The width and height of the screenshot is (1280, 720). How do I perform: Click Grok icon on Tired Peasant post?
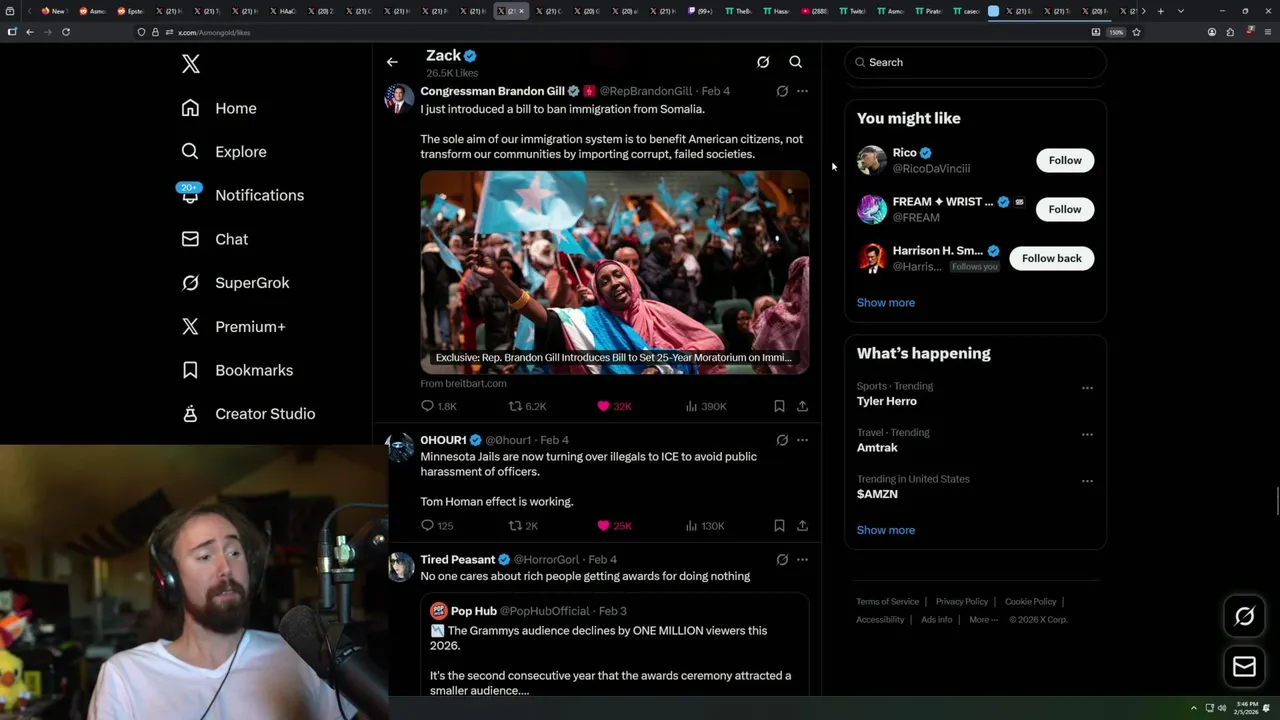tap(782, 560)
